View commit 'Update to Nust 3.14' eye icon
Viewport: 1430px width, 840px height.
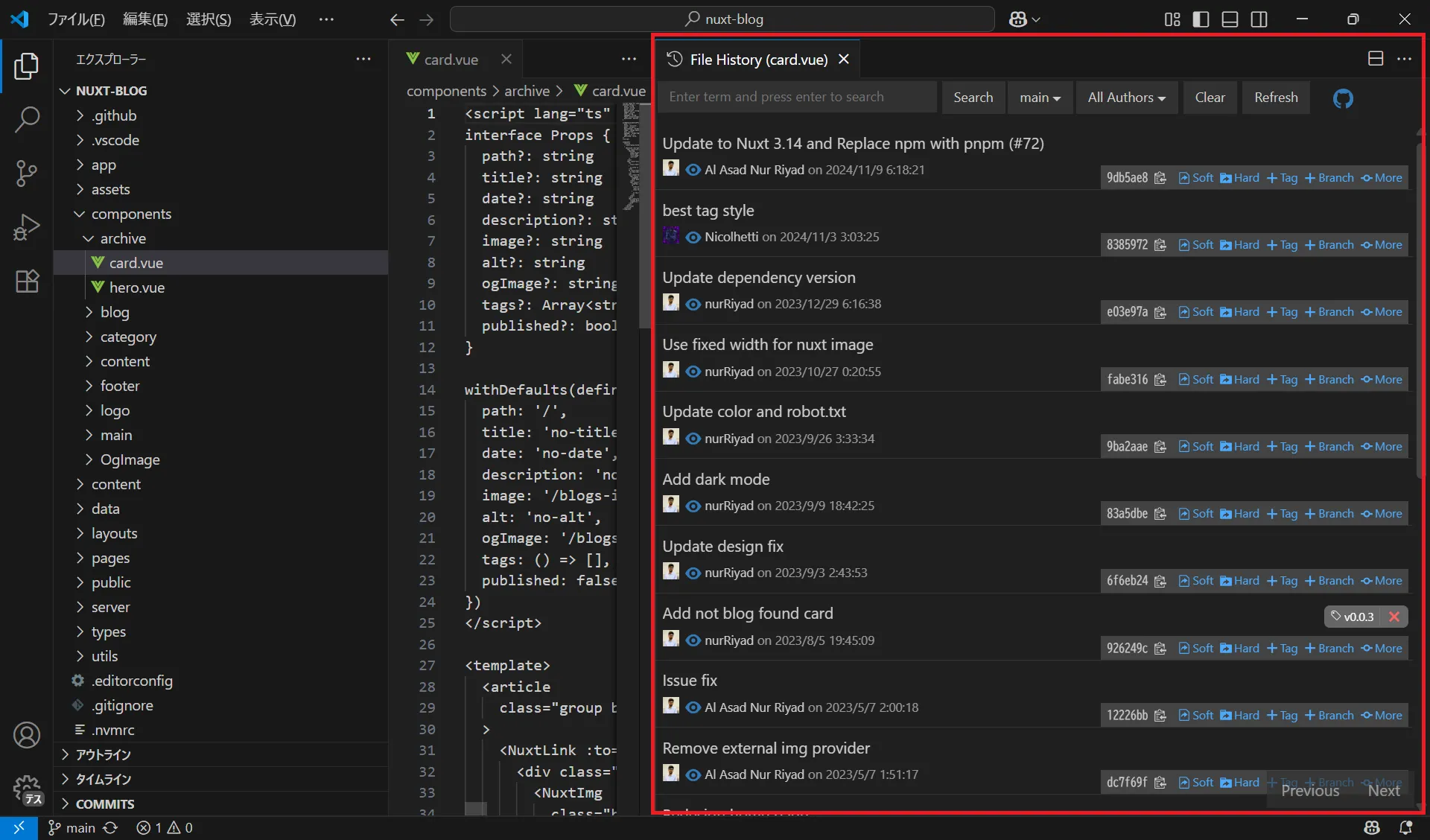click(693, 170)
